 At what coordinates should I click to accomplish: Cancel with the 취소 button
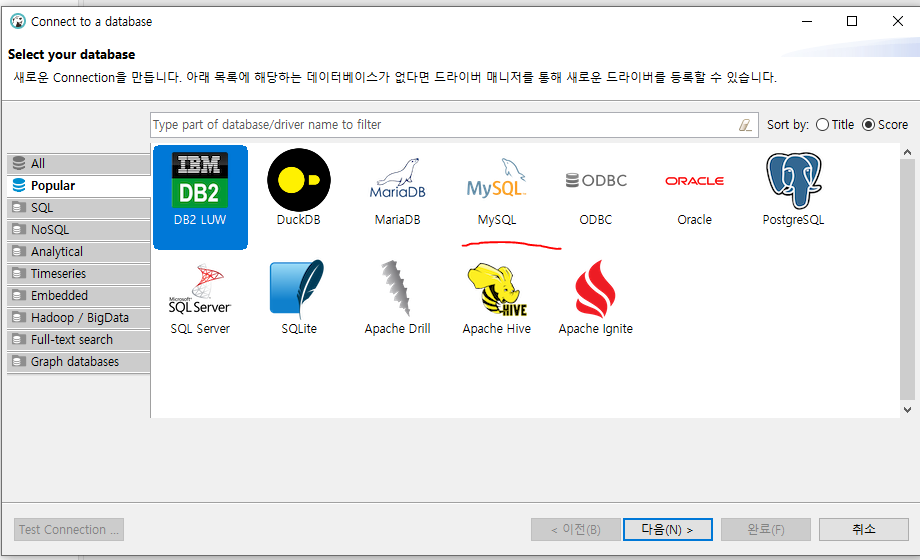pyautogui.click(x=864, y=529)
